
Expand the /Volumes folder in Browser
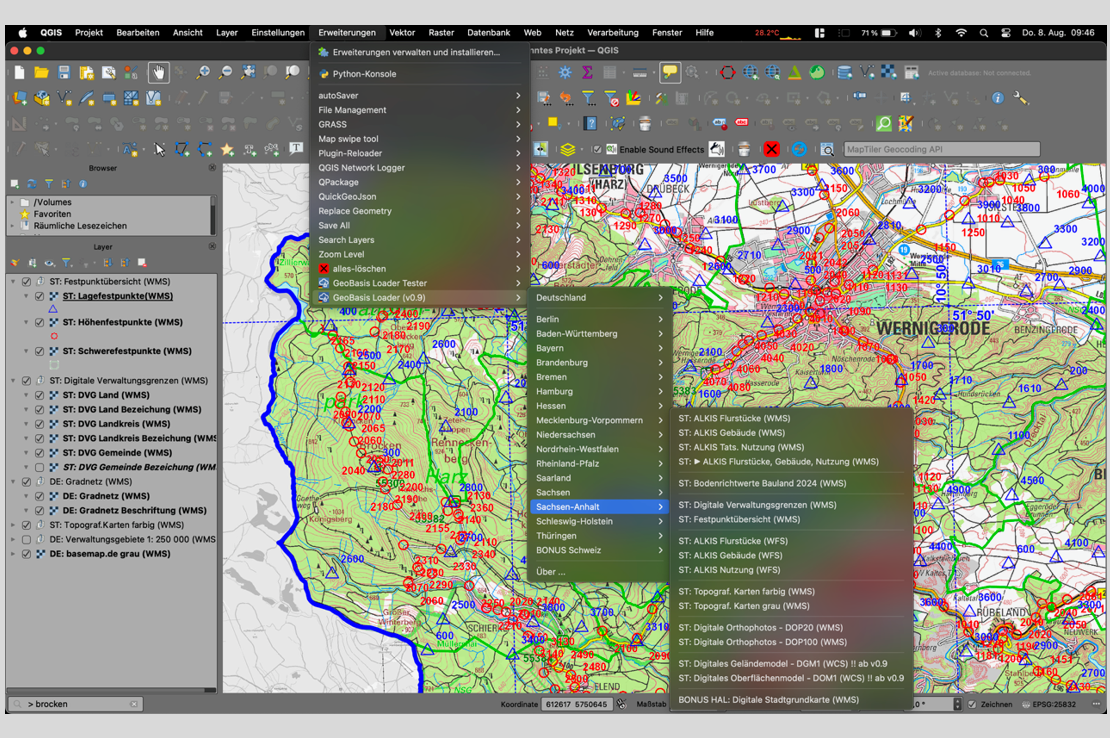[13, 202]
